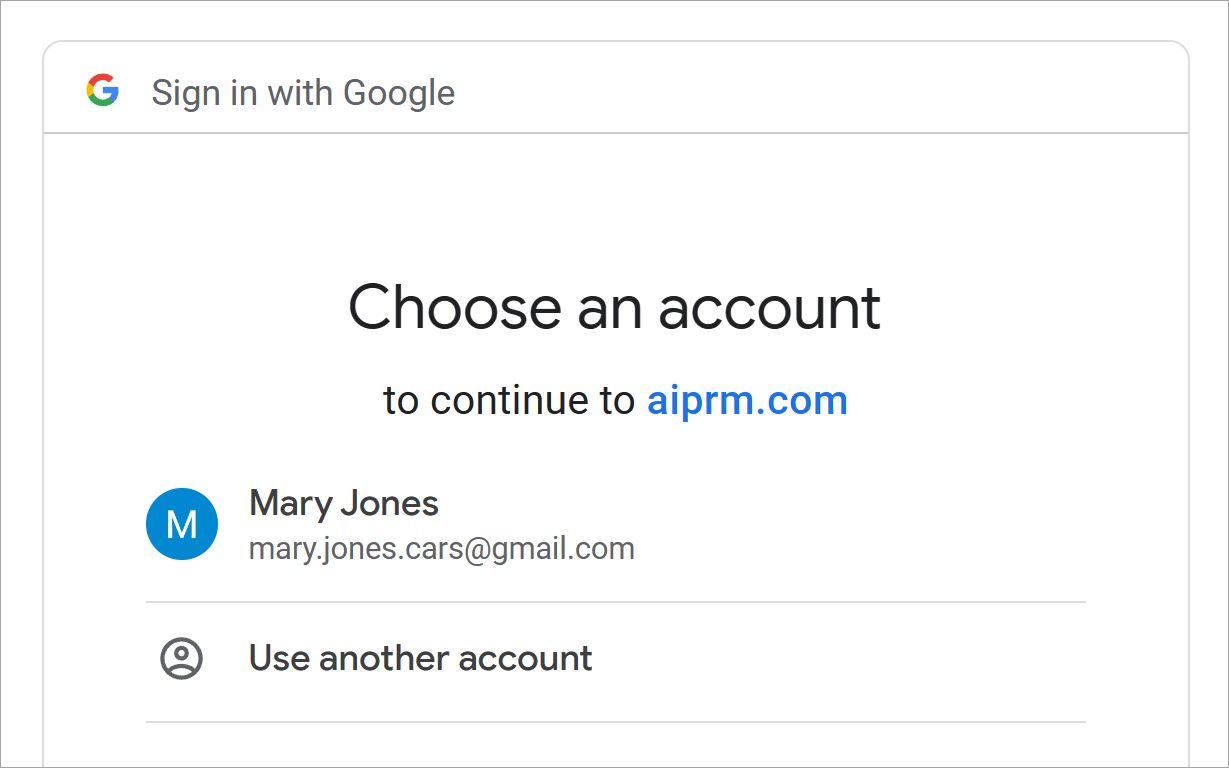The image size is (1229, 768).
Task: Click the word "account" in the main heading
Action: coord(769,307)
